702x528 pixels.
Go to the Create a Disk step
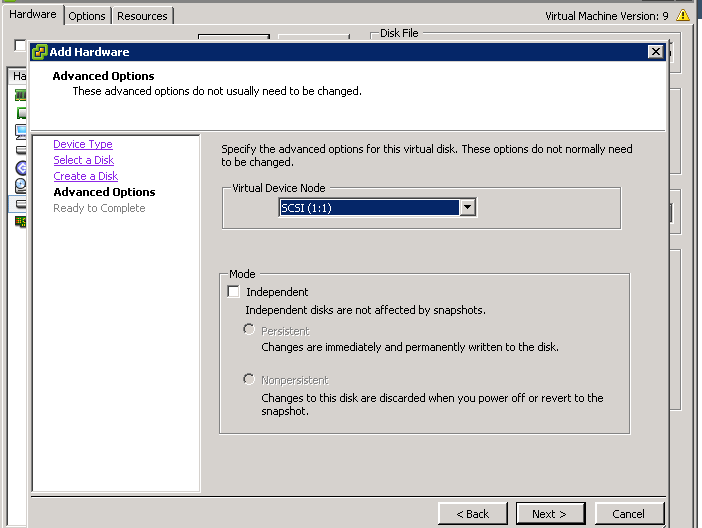tap(86, 176)
